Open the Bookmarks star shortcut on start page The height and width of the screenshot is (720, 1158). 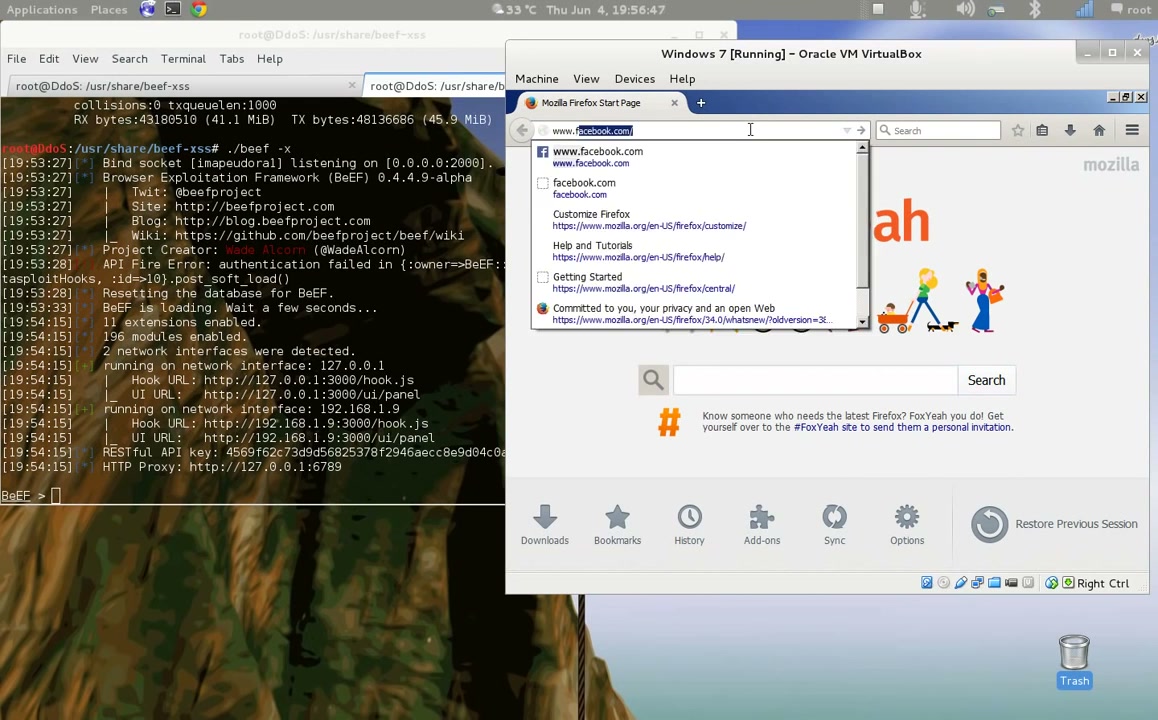click(617, 525)
